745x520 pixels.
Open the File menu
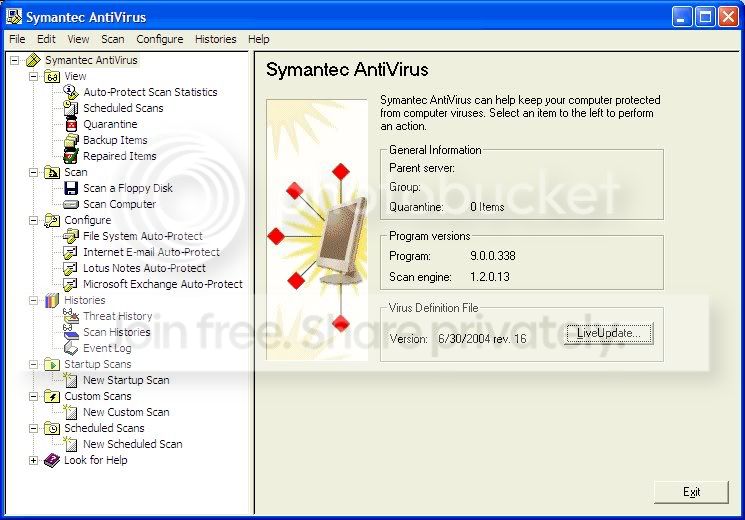point(17,39)
